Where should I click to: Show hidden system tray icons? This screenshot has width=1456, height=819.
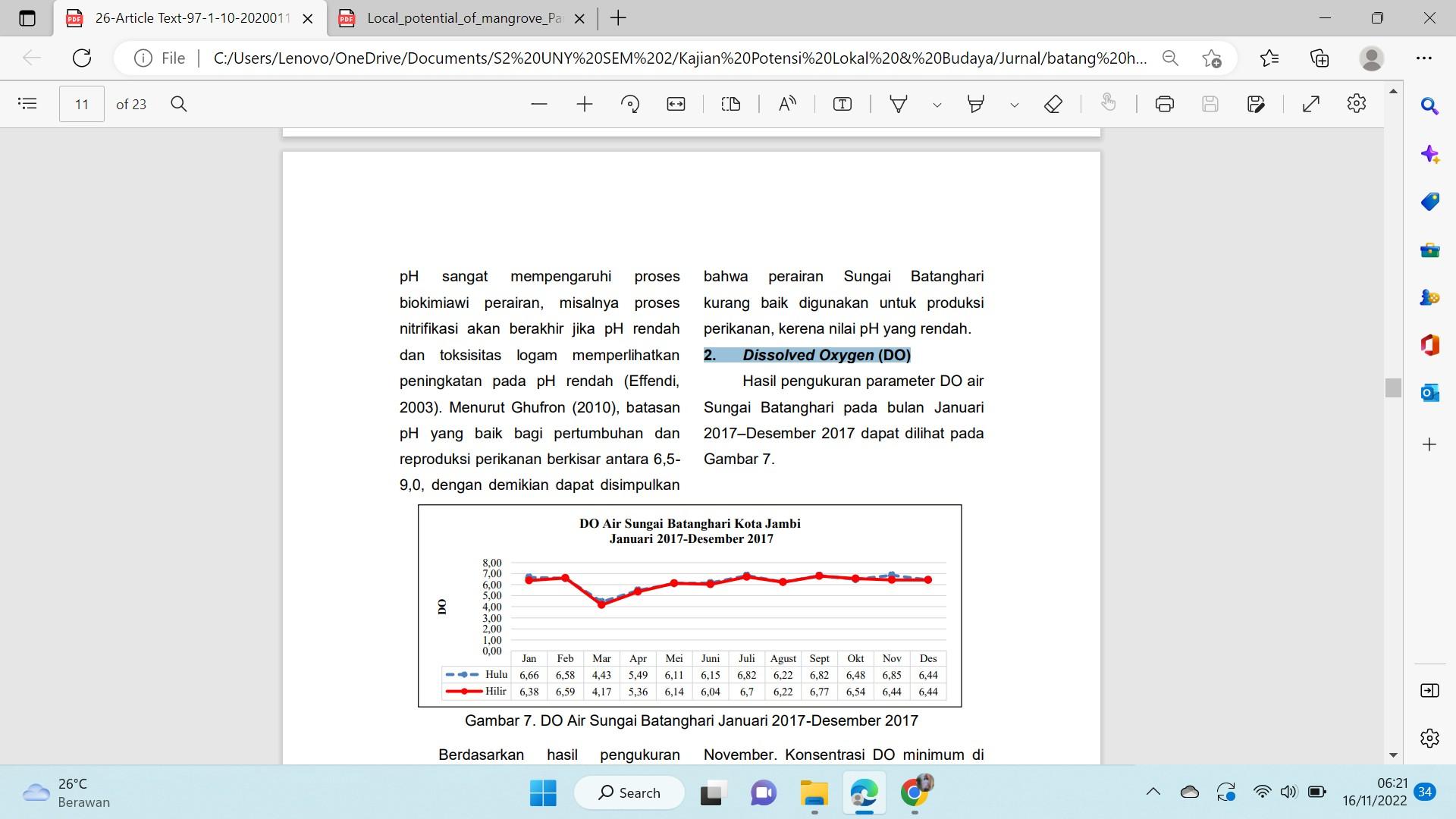click(x=1153, y=792)
